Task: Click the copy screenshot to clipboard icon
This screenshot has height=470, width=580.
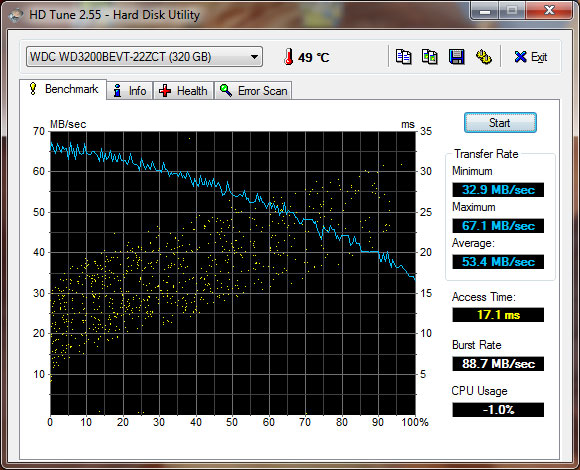Action: pos(430,57)
